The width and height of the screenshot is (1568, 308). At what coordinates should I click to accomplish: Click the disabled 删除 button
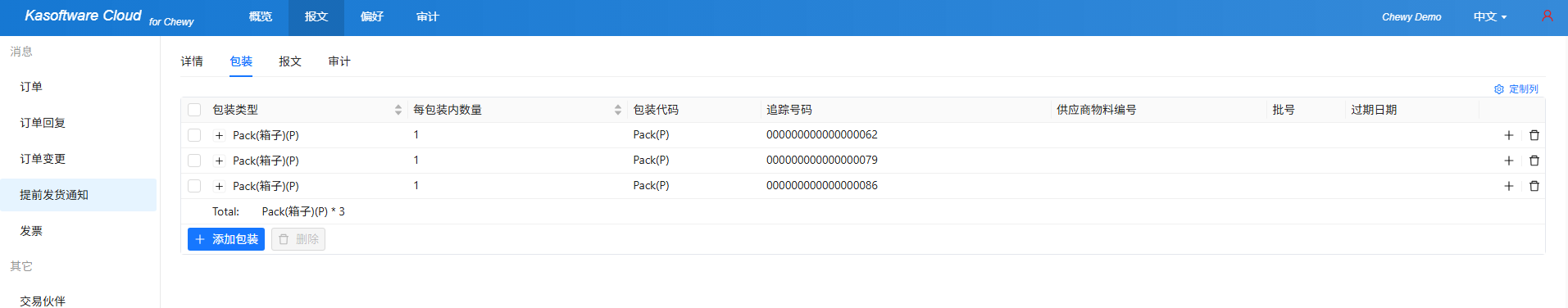[298, 239]
